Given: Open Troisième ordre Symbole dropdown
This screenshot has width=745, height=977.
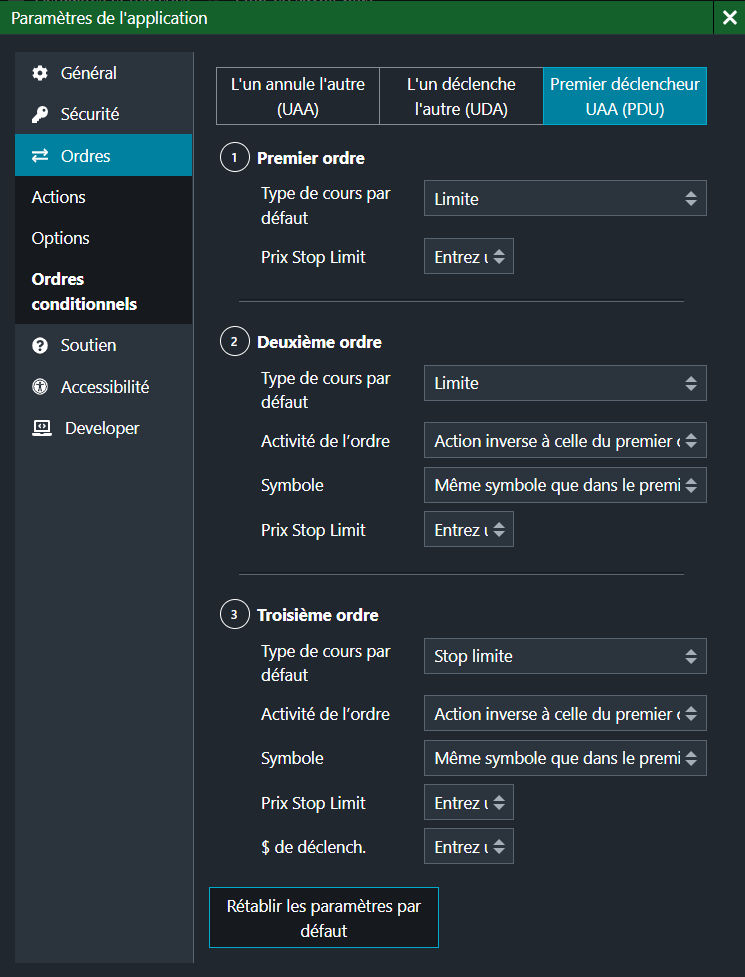Looking at the screenshot, I should tap(565, 759).
